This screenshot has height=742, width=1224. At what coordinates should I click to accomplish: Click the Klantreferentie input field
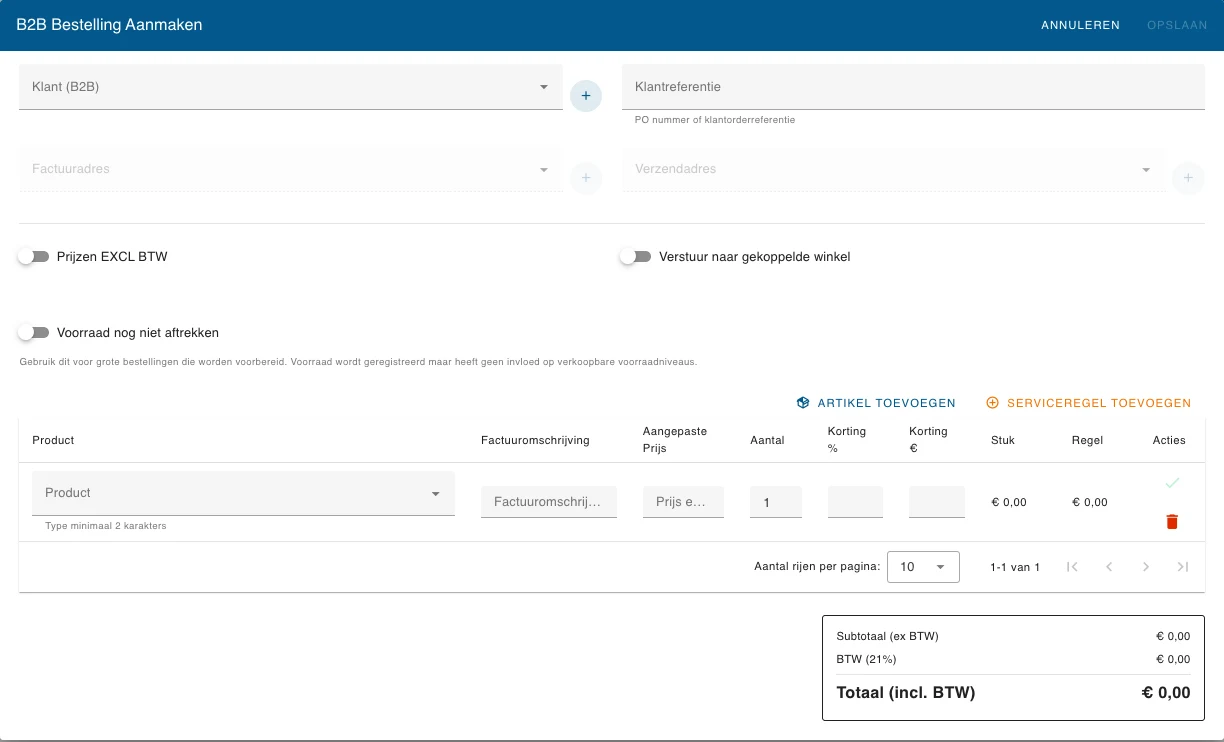913,87
